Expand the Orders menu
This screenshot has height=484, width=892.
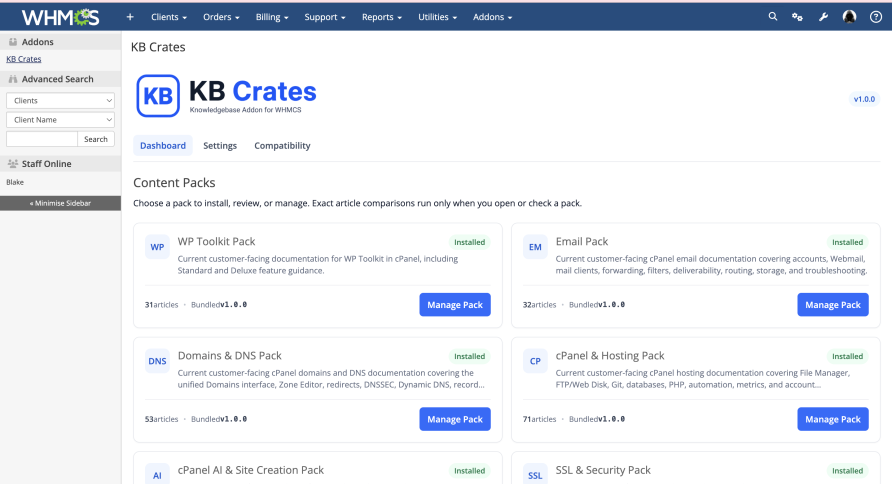(x=221, y=17)
